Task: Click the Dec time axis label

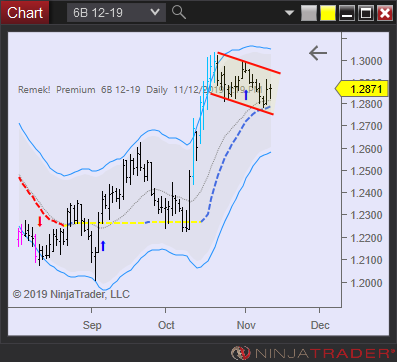Action: pyautogui.click(x=320, y=325)
